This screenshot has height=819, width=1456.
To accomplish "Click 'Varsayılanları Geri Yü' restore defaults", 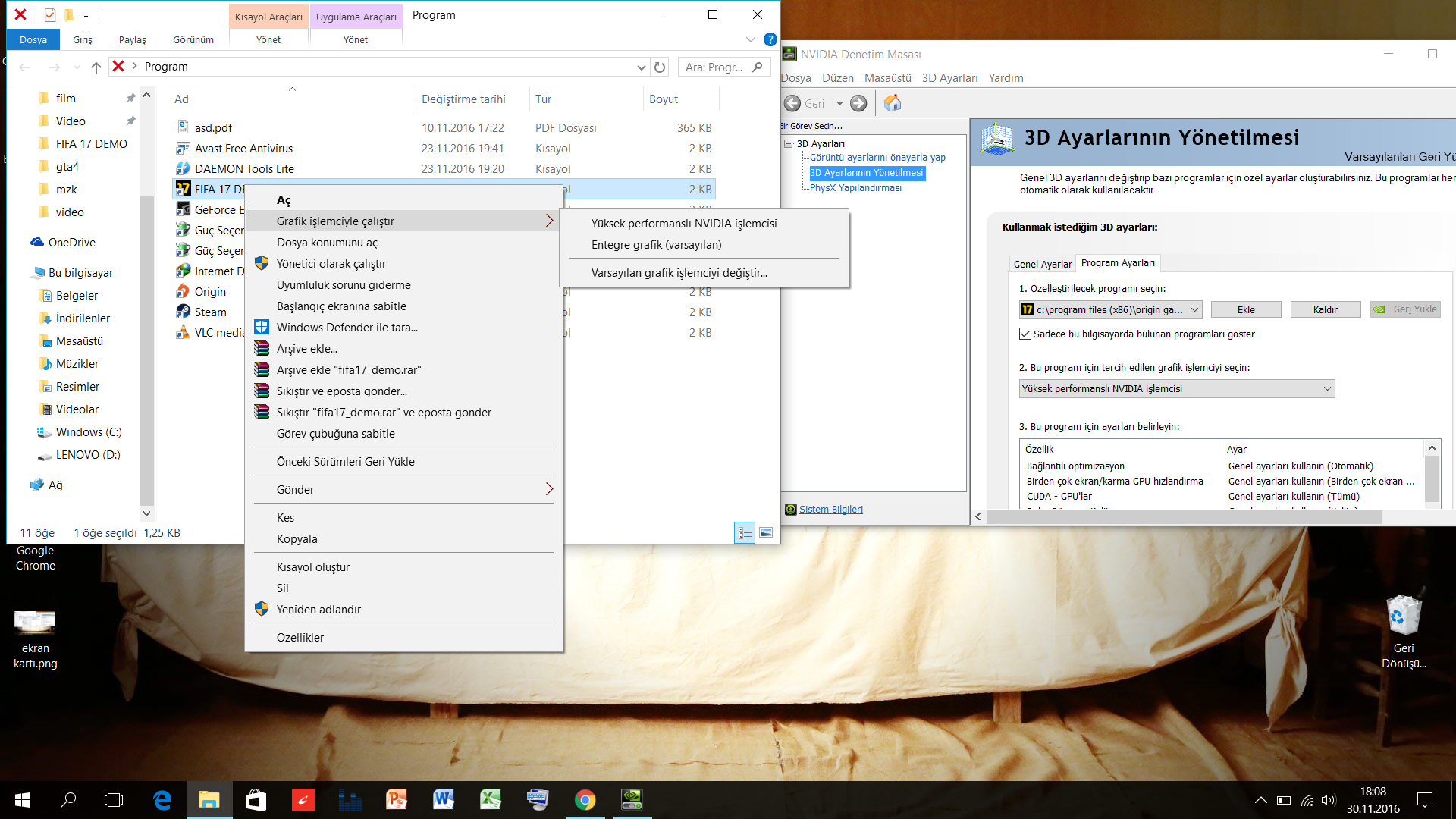I will click(1400, 156).
